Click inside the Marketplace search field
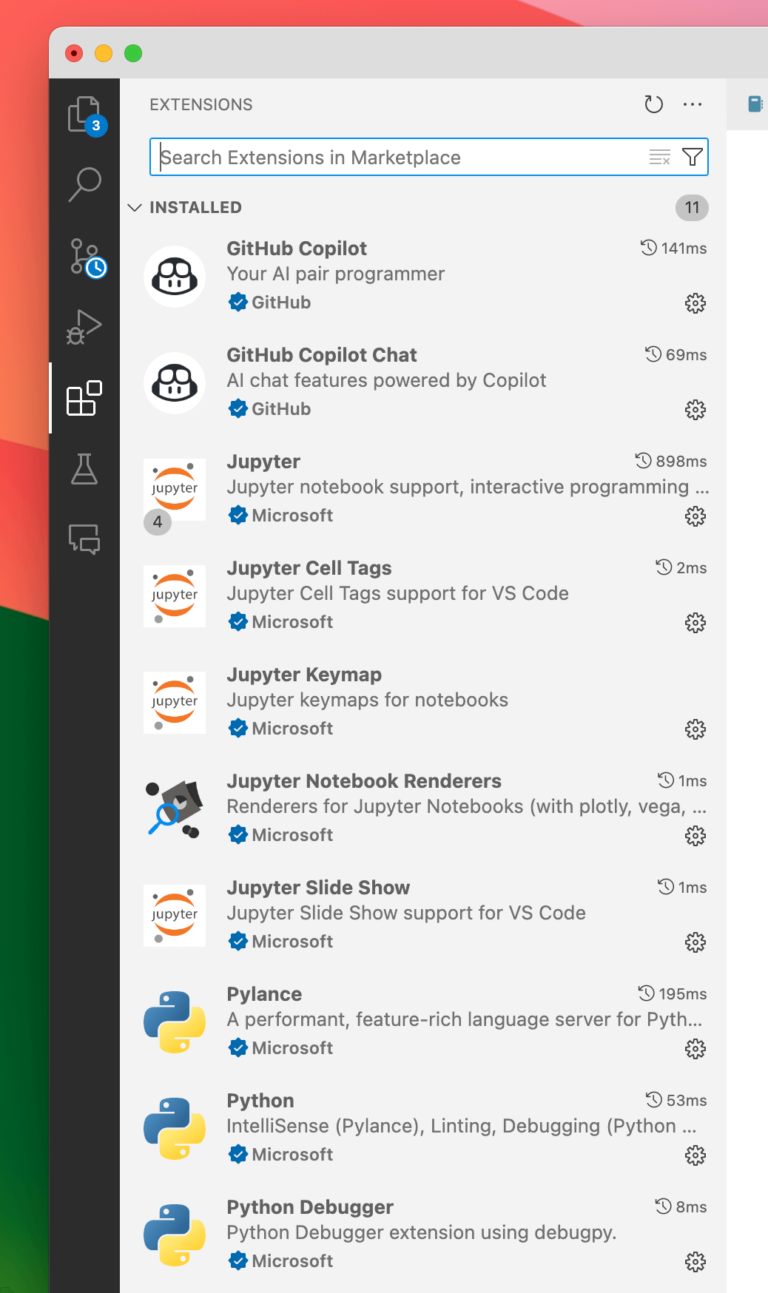This screenshot has width=768, height=1293. (400, 156)
